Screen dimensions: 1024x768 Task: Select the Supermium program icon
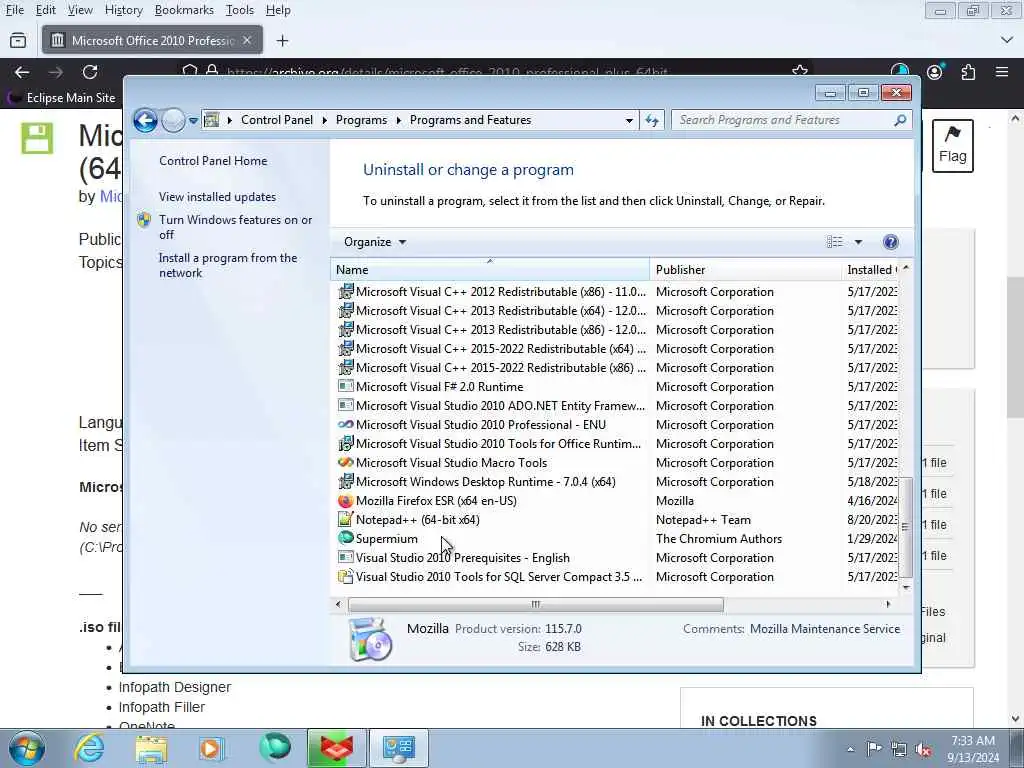tap(345, 539)
